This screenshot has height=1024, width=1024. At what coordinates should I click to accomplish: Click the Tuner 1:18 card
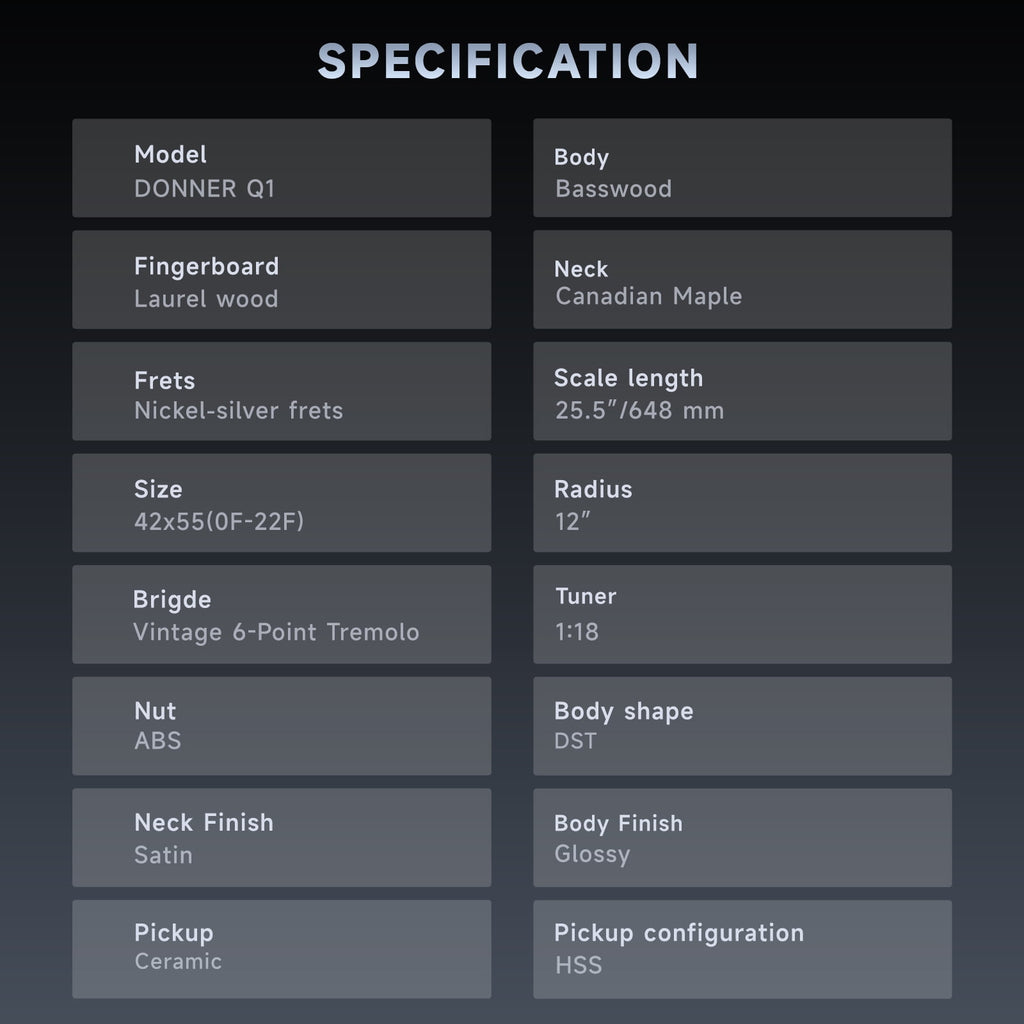pyautogui.click(x=743, y=615)
